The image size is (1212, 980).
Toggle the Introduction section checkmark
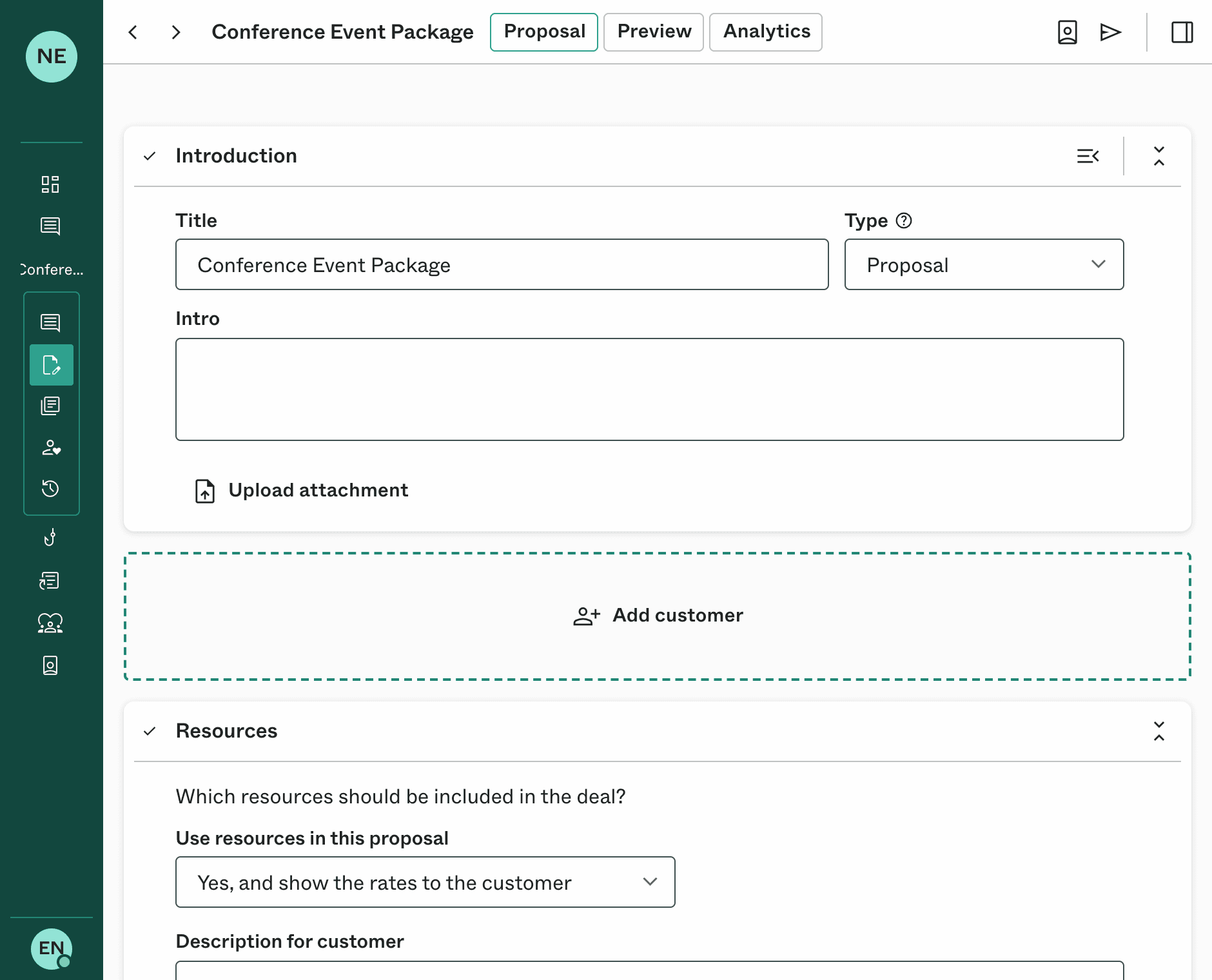pyautogui.click(x=150, y=156)
